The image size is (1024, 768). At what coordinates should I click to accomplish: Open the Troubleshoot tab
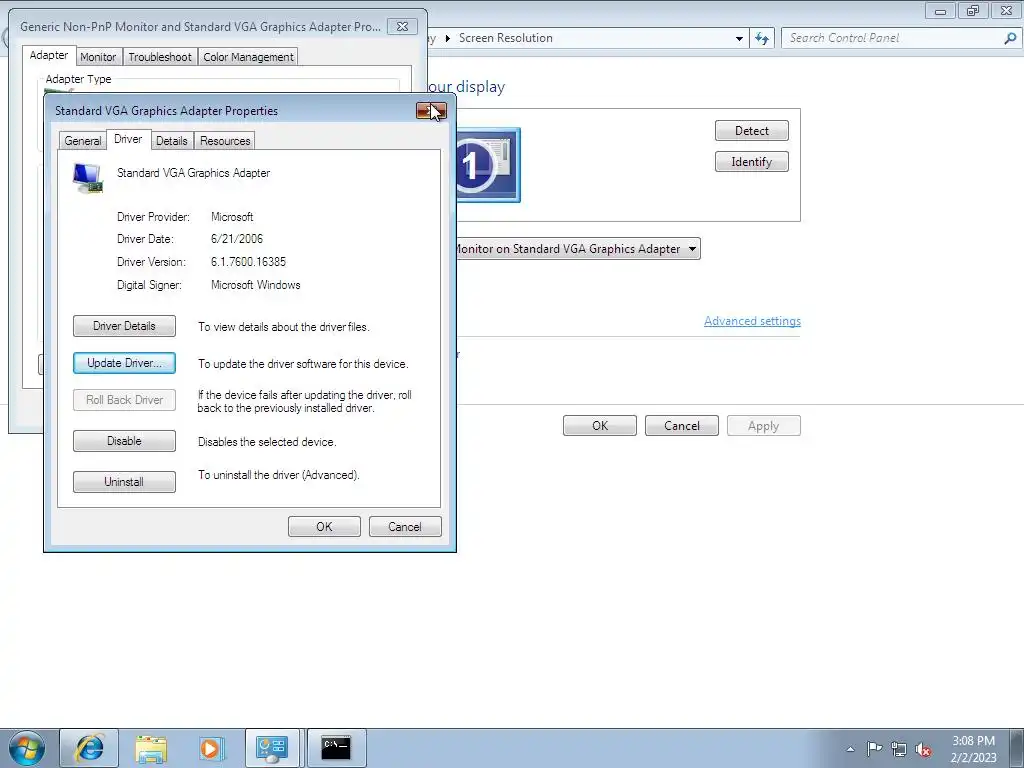pyautogui.click(x=160, y=57)
